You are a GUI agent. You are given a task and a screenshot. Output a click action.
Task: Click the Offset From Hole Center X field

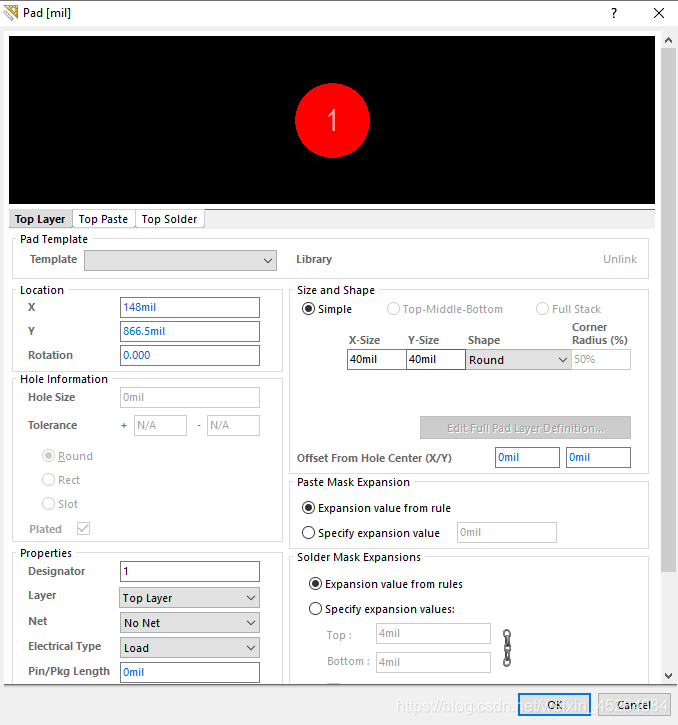pyautogui.click(x=527, y=457)
